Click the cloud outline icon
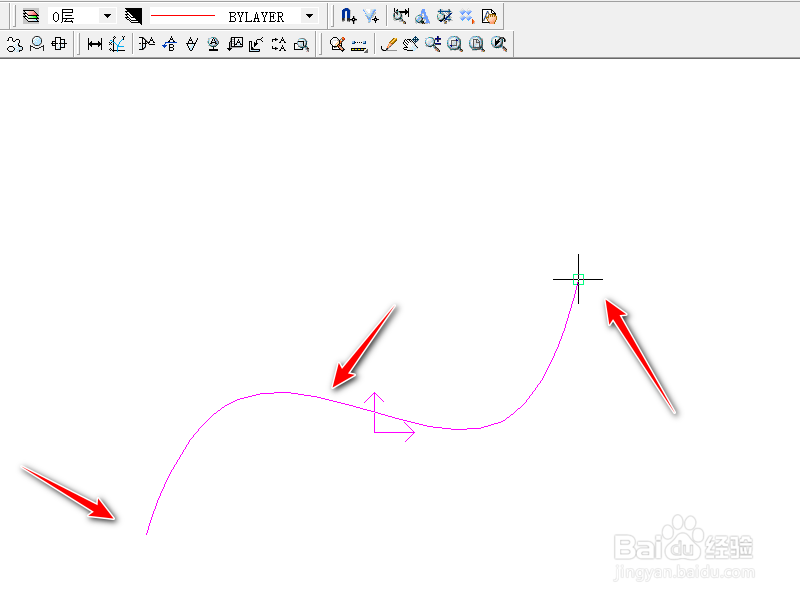Screen dimensions: 800x600 (x=15, y=44)
